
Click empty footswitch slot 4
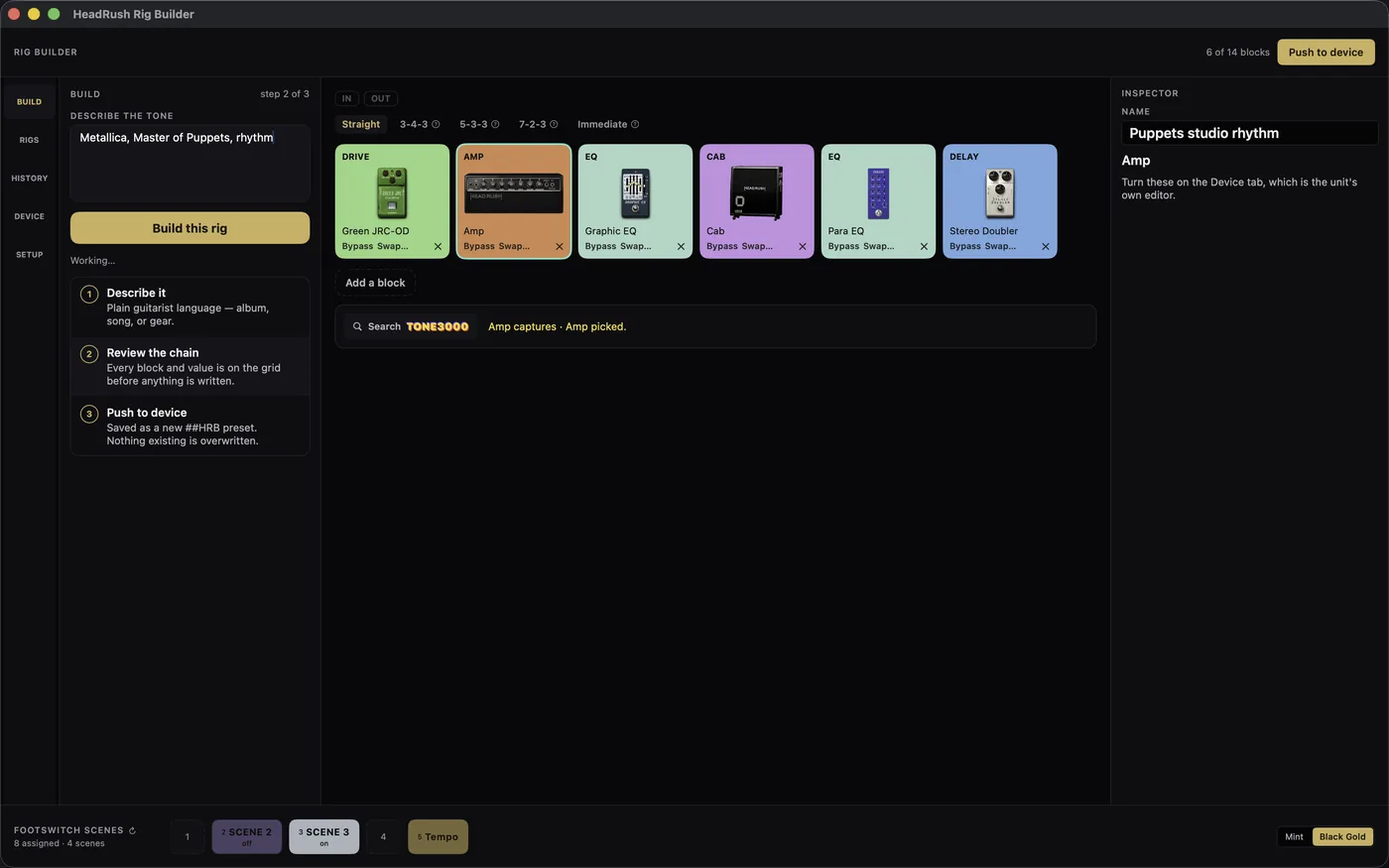(383, 836)
